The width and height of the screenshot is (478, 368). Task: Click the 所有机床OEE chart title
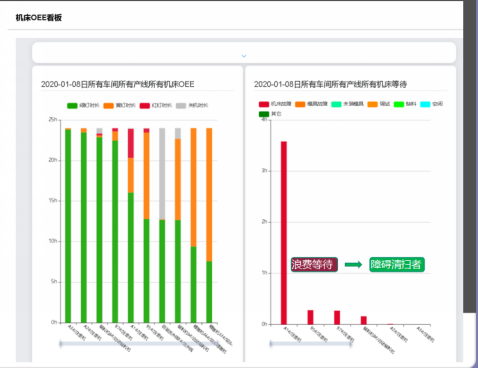pyautogui.click(x=118, y=84)
